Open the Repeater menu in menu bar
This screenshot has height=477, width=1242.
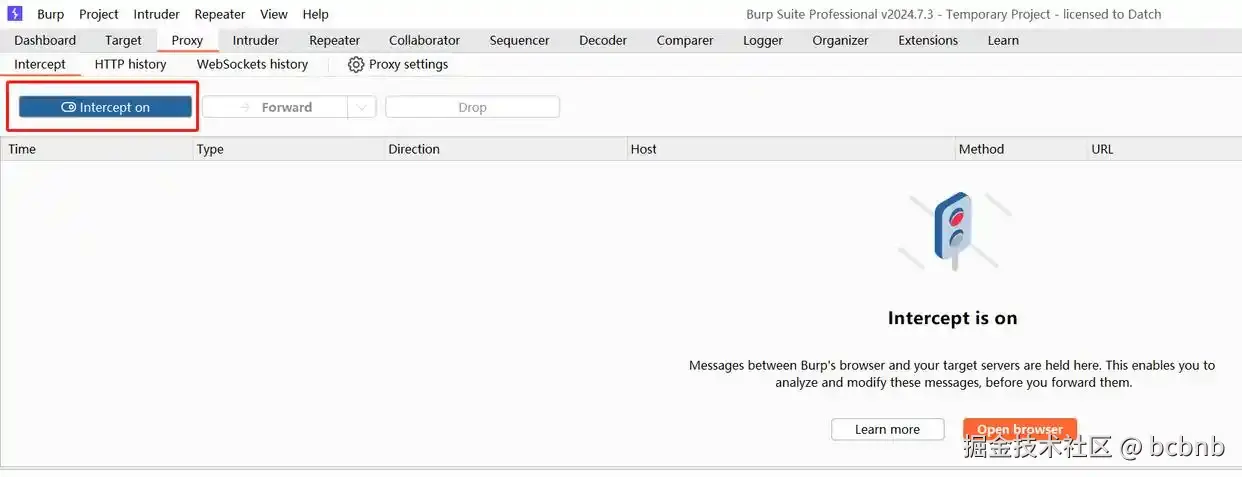click(220, 14)
